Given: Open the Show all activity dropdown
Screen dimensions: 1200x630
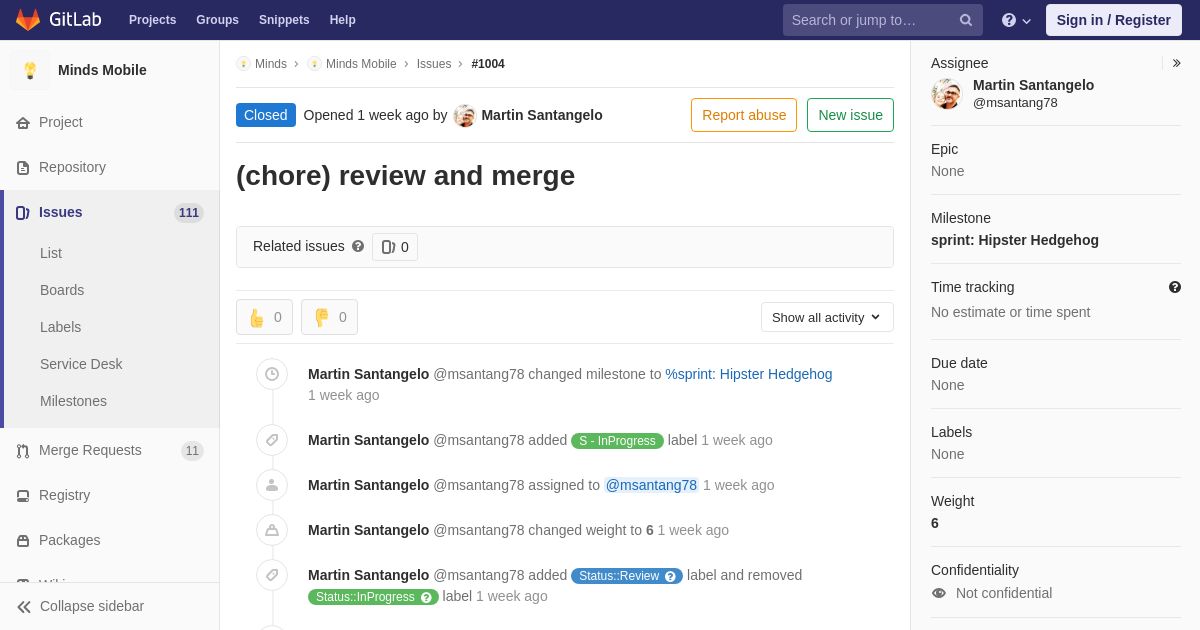Looking at the screenshot, I should [x=827, y=317].
